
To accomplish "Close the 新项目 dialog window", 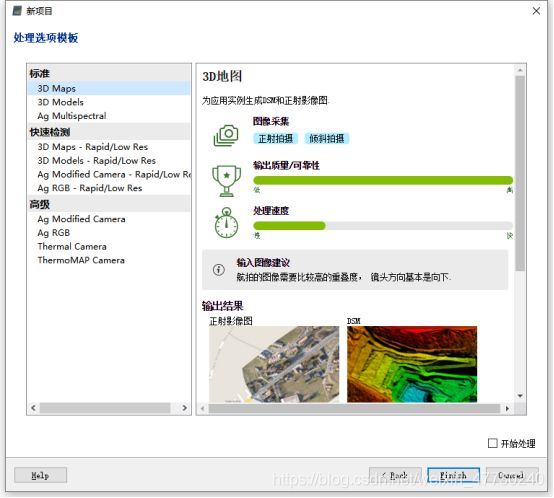I will (x=536, y=11).
